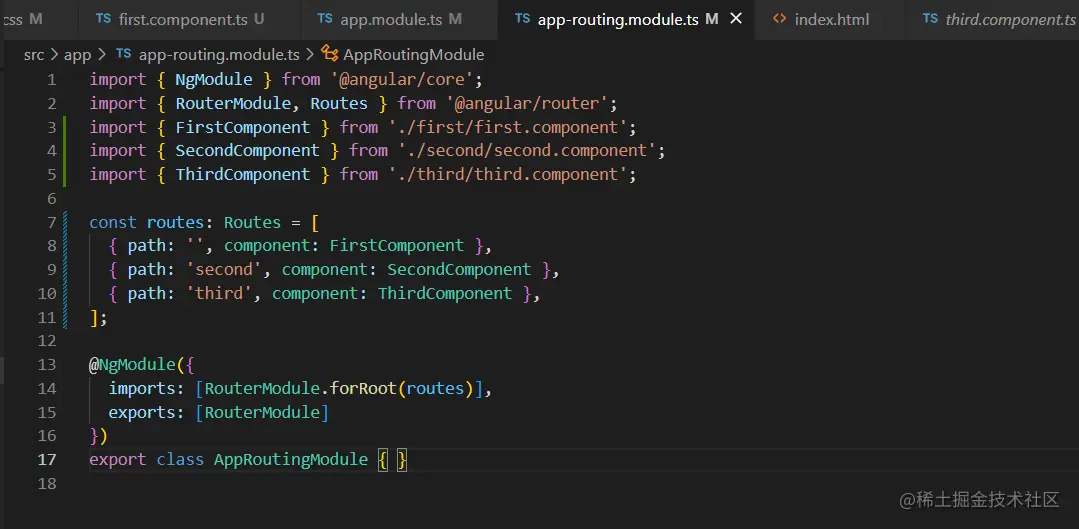The image size is (1079, 529).
Task: Click line number 7 in the gutter
Action: (52, 222)
